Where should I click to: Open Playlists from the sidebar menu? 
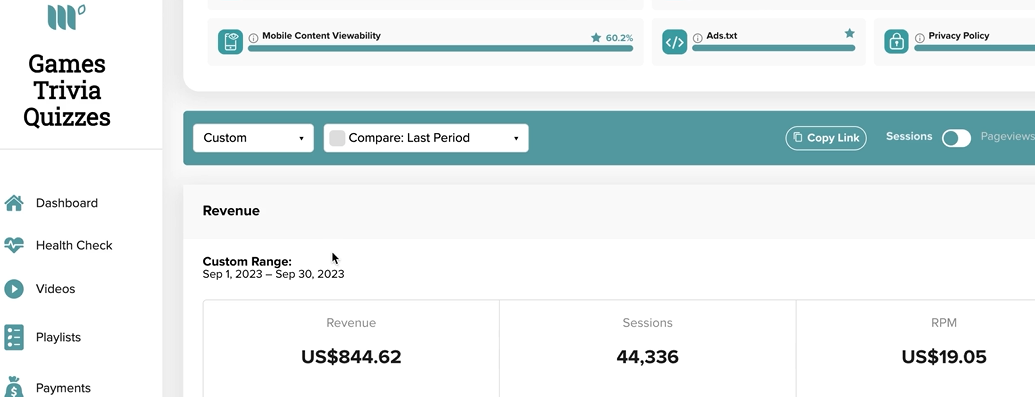click(58, 337)
